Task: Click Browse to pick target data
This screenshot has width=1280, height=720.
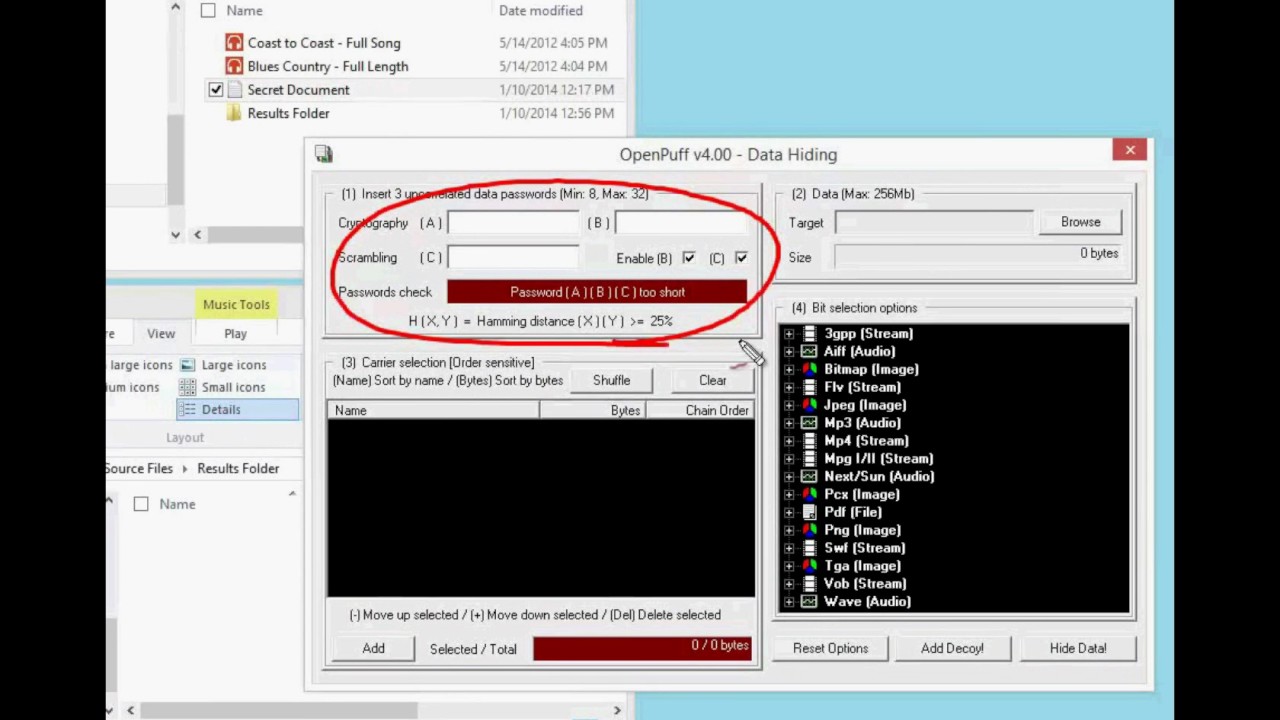Action: point(1080,222)
